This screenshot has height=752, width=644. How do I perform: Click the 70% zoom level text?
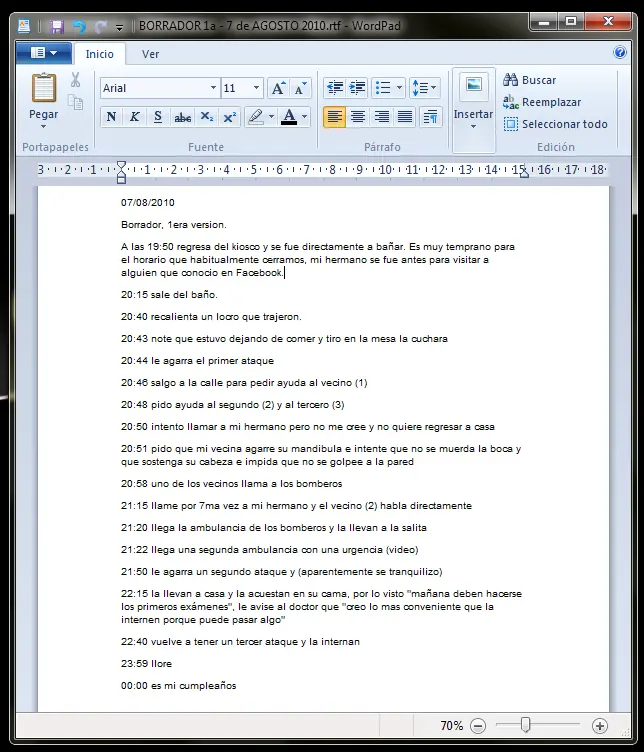(451, 726)
